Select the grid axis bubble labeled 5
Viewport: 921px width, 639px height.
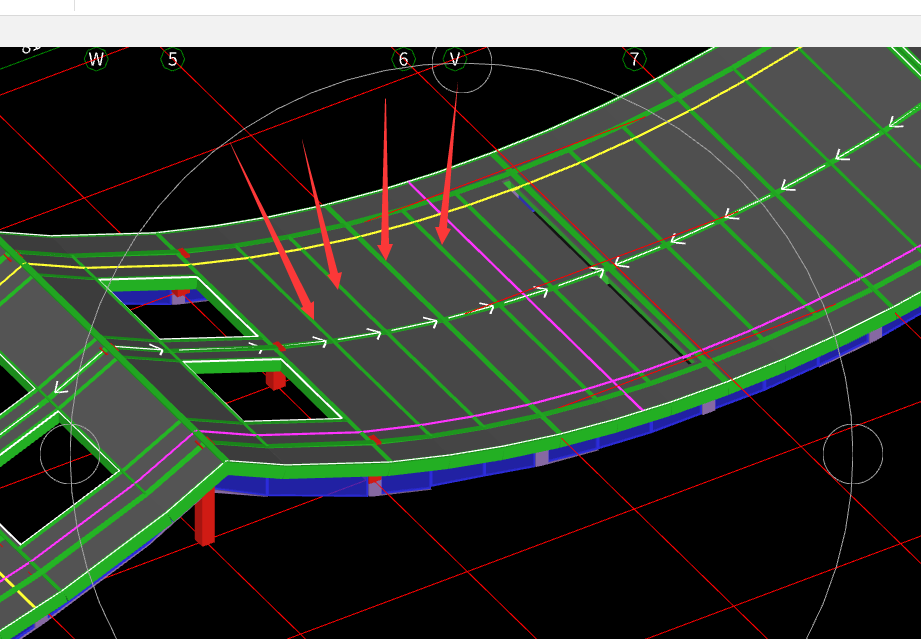click(x=173, y=59)
